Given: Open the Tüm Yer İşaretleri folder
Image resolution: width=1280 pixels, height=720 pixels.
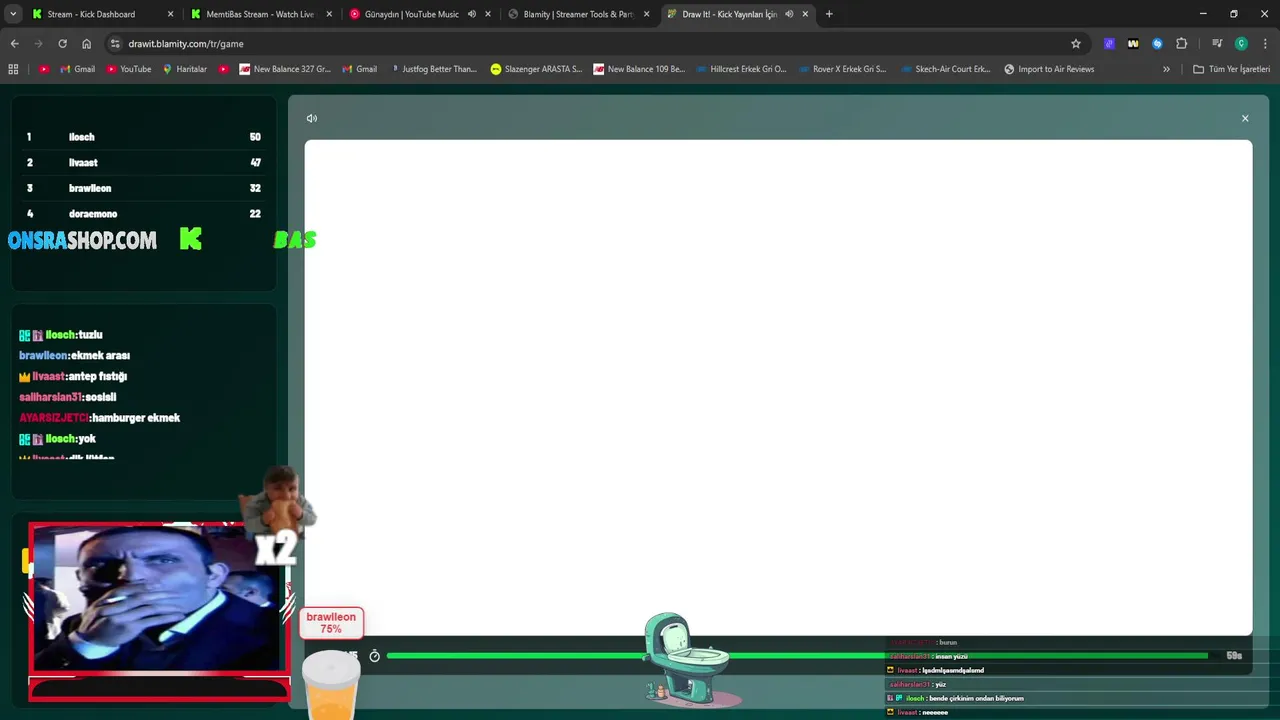Looking at the screenshot, I should (x=1231, y=69).
